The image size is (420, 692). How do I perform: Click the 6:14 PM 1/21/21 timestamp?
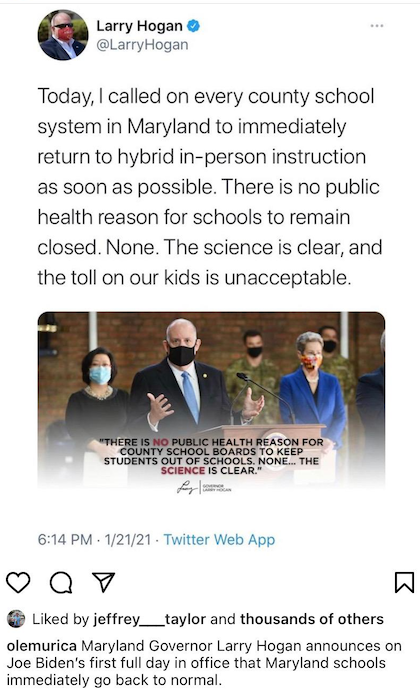(x=94, y=539)
